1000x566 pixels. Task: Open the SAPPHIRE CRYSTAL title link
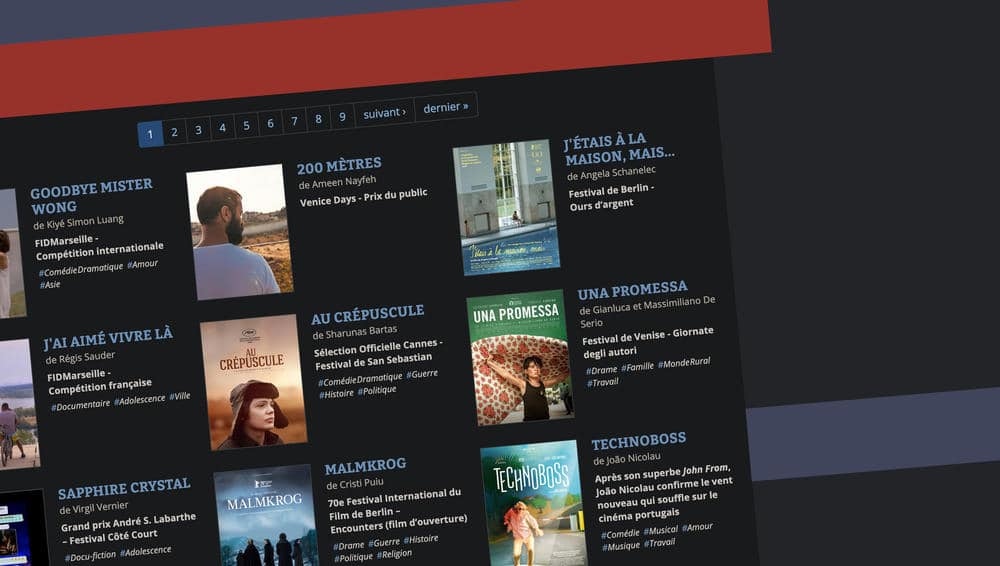coord(124,488)
